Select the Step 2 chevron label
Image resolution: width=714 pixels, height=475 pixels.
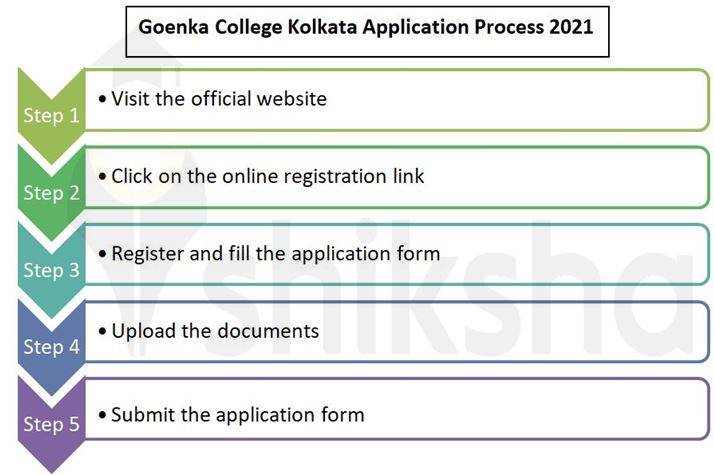51,193
